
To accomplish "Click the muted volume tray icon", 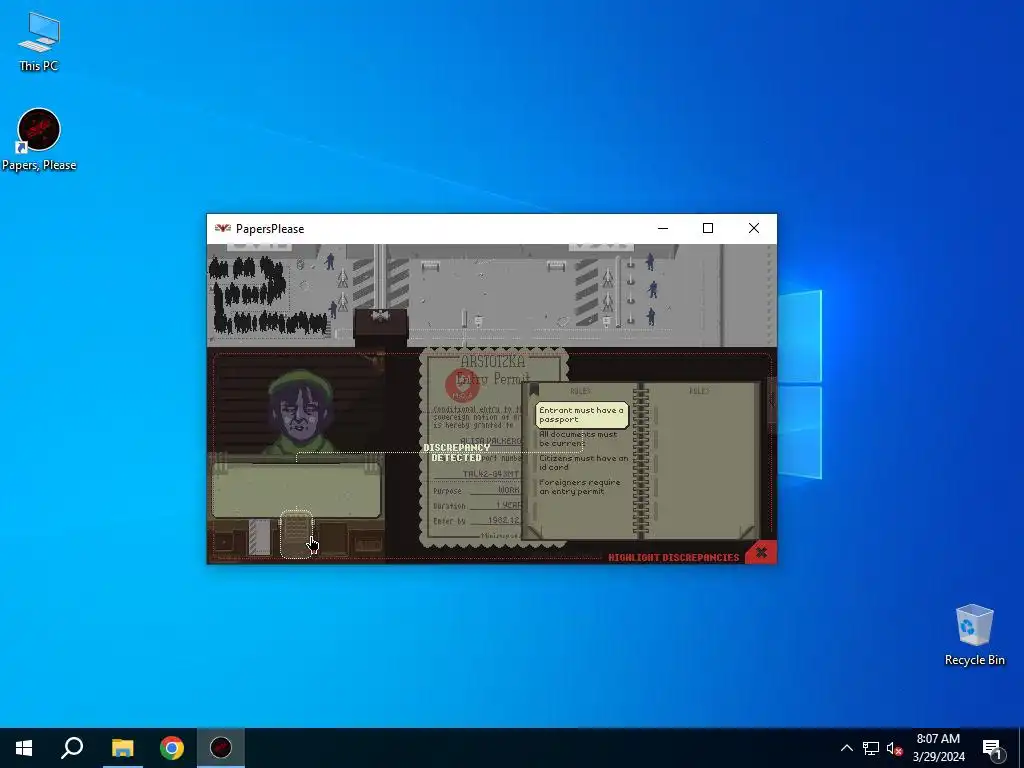I will pos(894,748).
